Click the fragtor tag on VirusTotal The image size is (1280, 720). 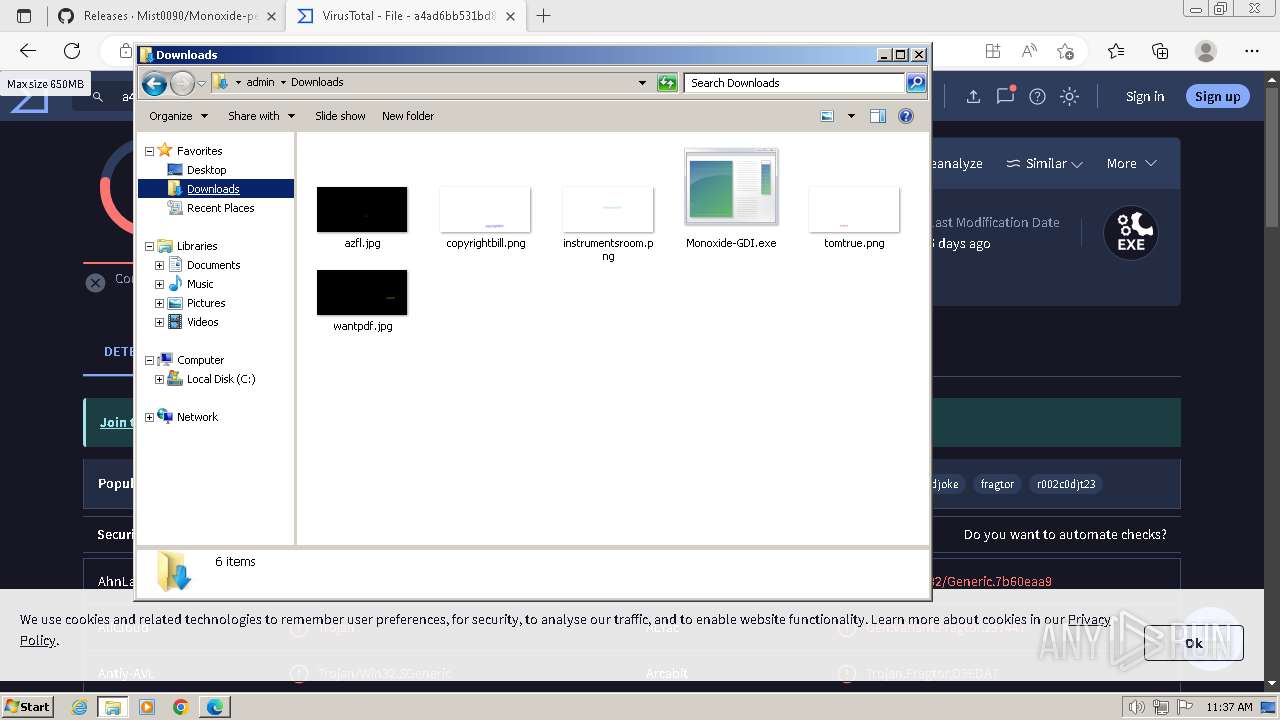(x=997, y=484)
